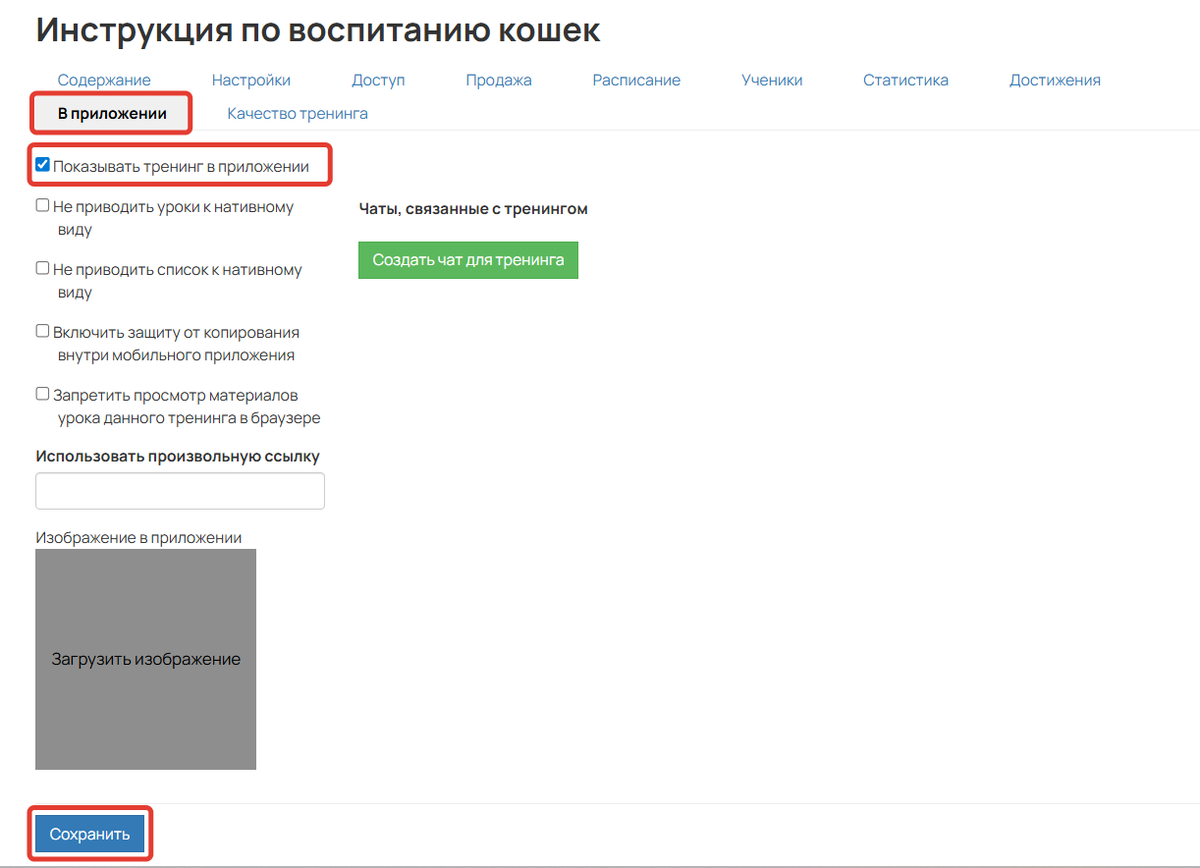The image size is (1200, 868).
Task: Select the Доступ tab
Action: point(378,79)
